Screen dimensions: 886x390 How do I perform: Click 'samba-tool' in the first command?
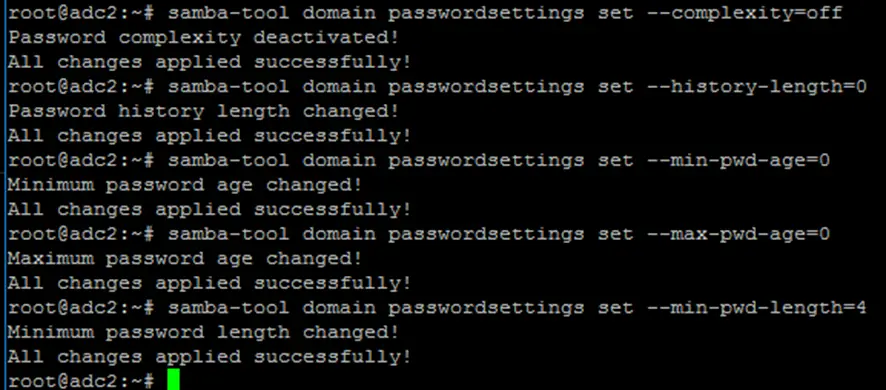[x=228, y=13]
